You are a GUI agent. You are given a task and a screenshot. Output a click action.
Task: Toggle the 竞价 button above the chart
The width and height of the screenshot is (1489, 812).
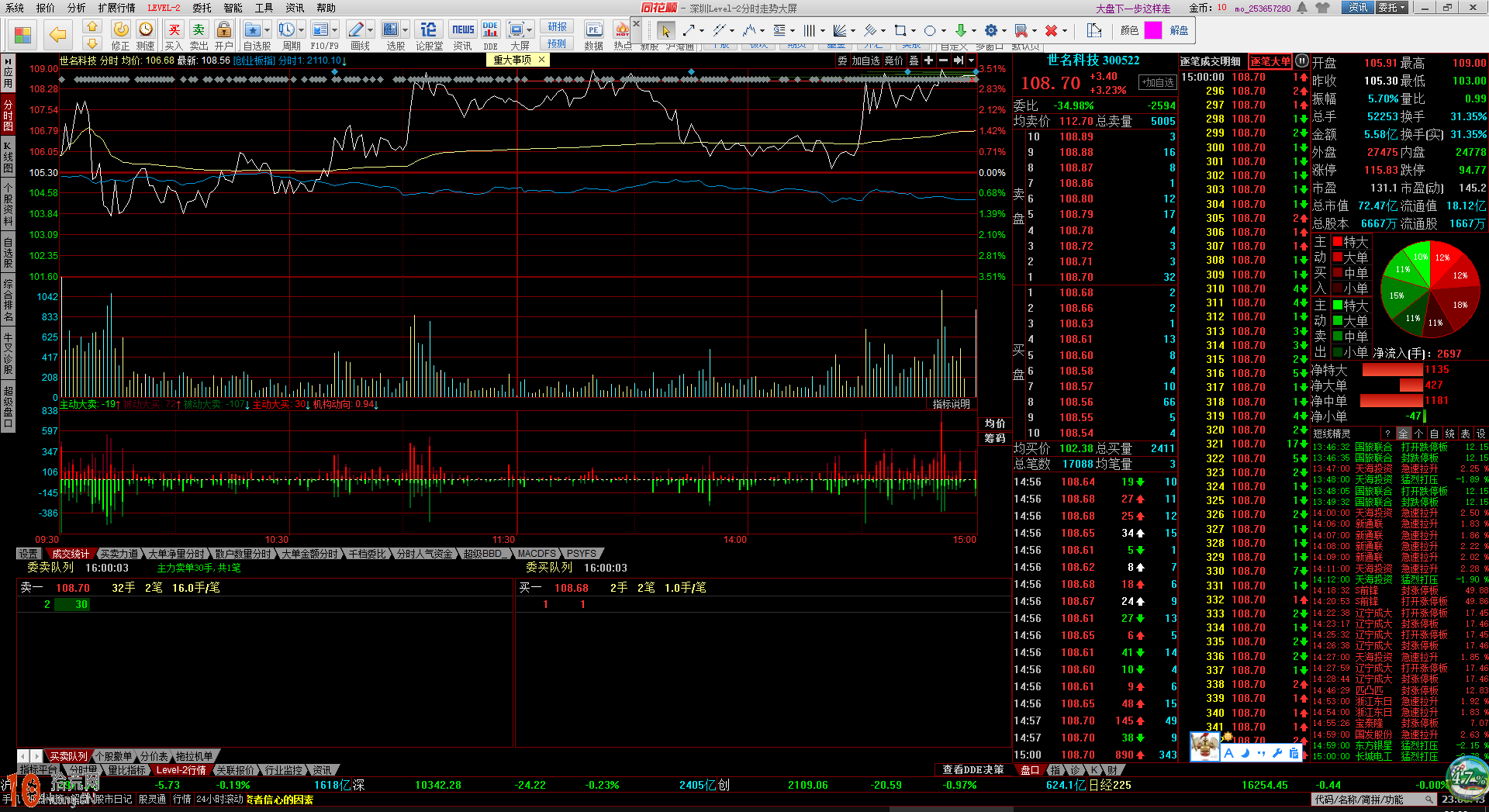click(x=894, y=60)
